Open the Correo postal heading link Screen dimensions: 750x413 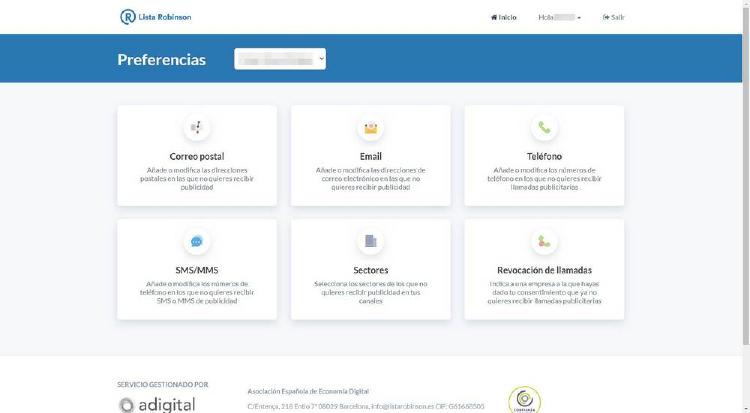[x=197, y=157]
